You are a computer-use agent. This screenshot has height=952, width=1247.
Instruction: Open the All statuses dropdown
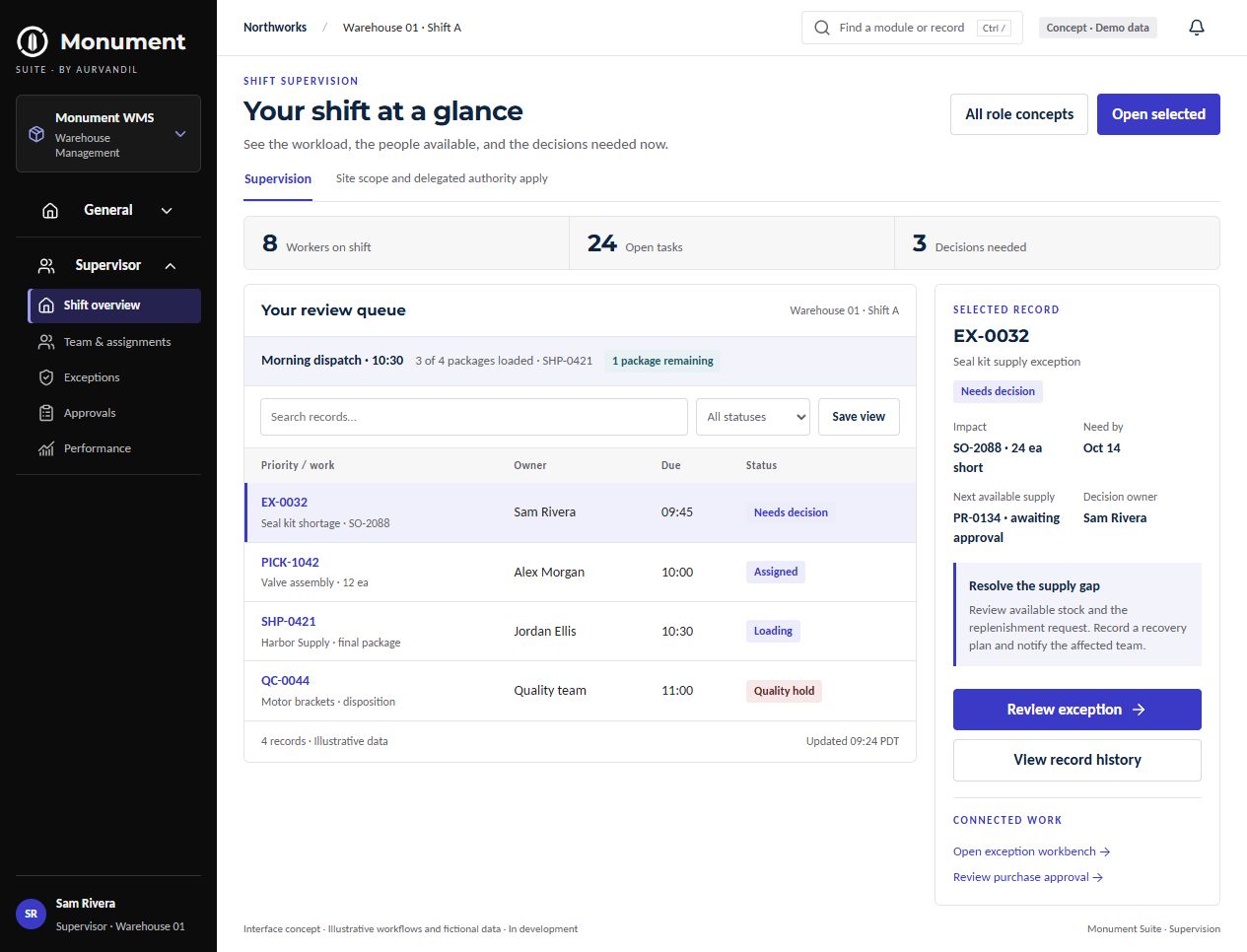click(753, 417)
